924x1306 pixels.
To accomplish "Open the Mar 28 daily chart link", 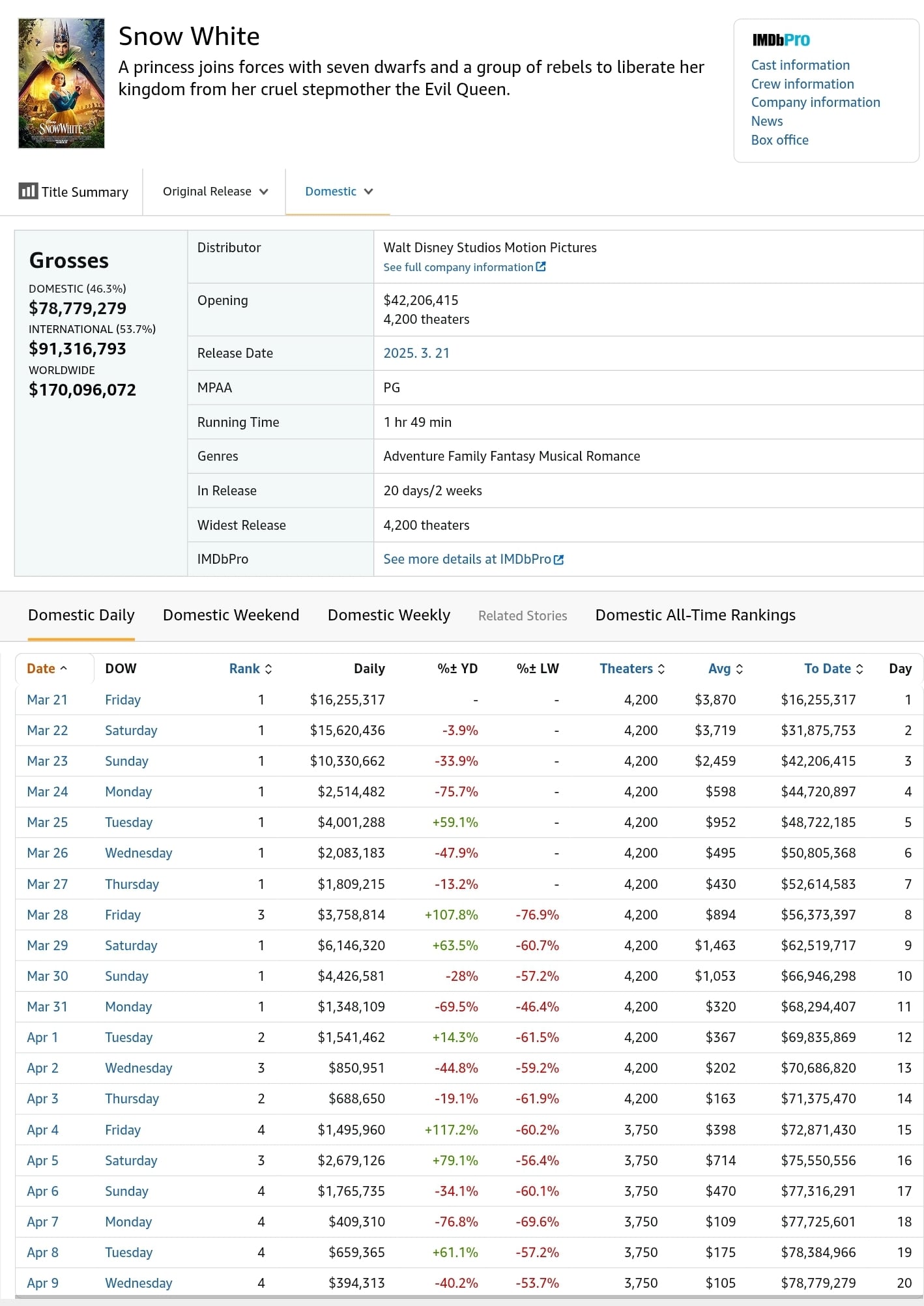I will pyautogui.click(x=48, y=914).
